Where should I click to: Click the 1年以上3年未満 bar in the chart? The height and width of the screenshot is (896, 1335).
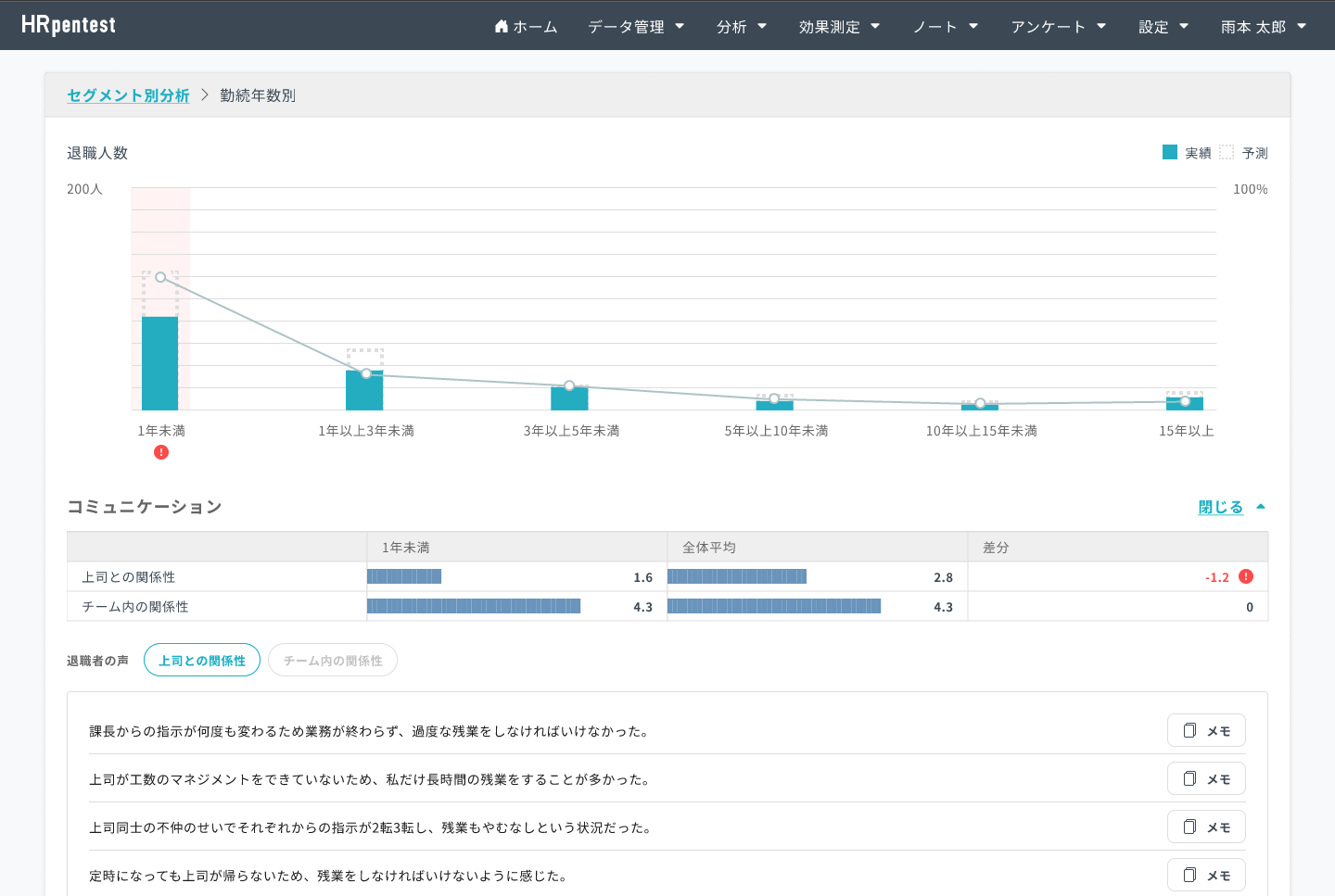tap(364, 391)
